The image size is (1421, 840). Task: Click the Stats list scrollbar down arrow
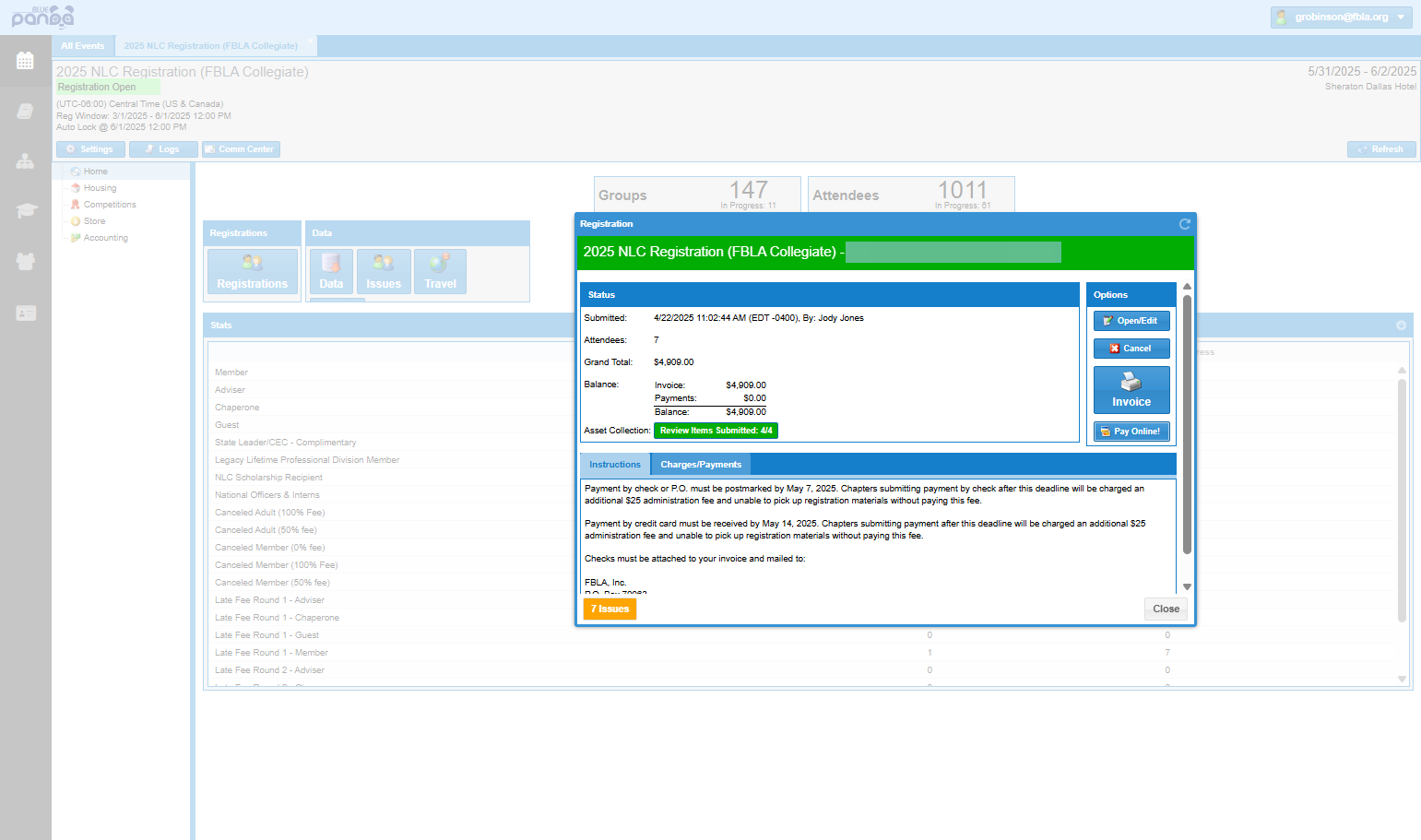pos(1402,679)
